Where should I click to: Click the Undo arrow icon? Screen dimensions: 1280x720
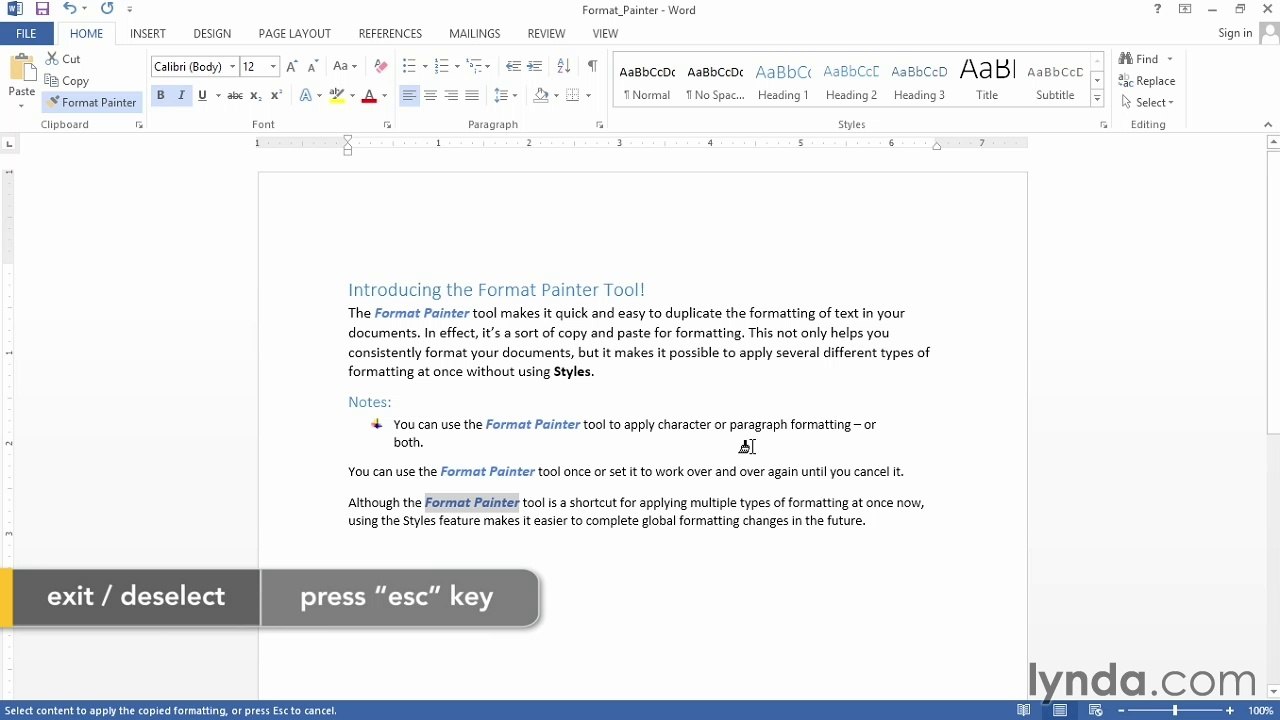coord(69,9)
